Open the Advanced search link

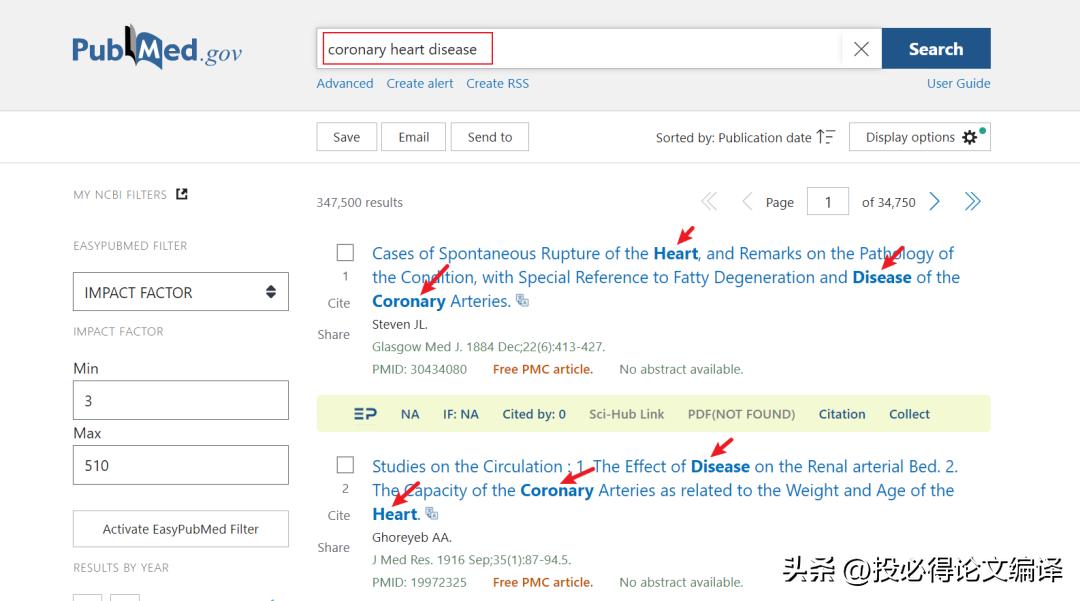tap(345, 83)
